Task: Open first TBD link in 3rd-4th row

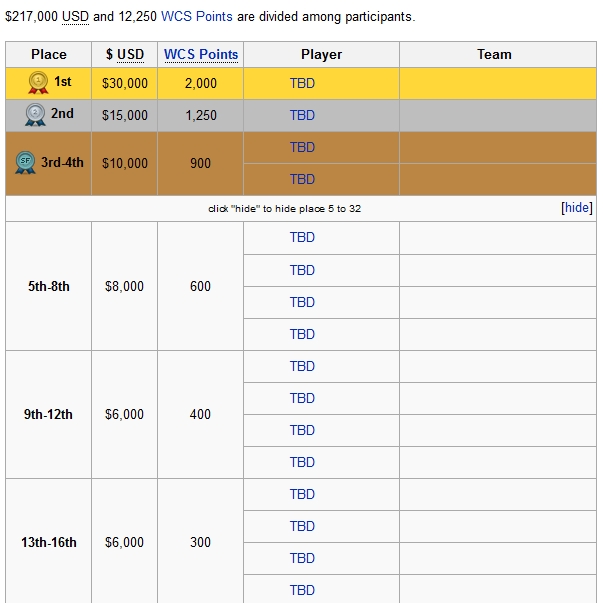Action: (302, 147)
